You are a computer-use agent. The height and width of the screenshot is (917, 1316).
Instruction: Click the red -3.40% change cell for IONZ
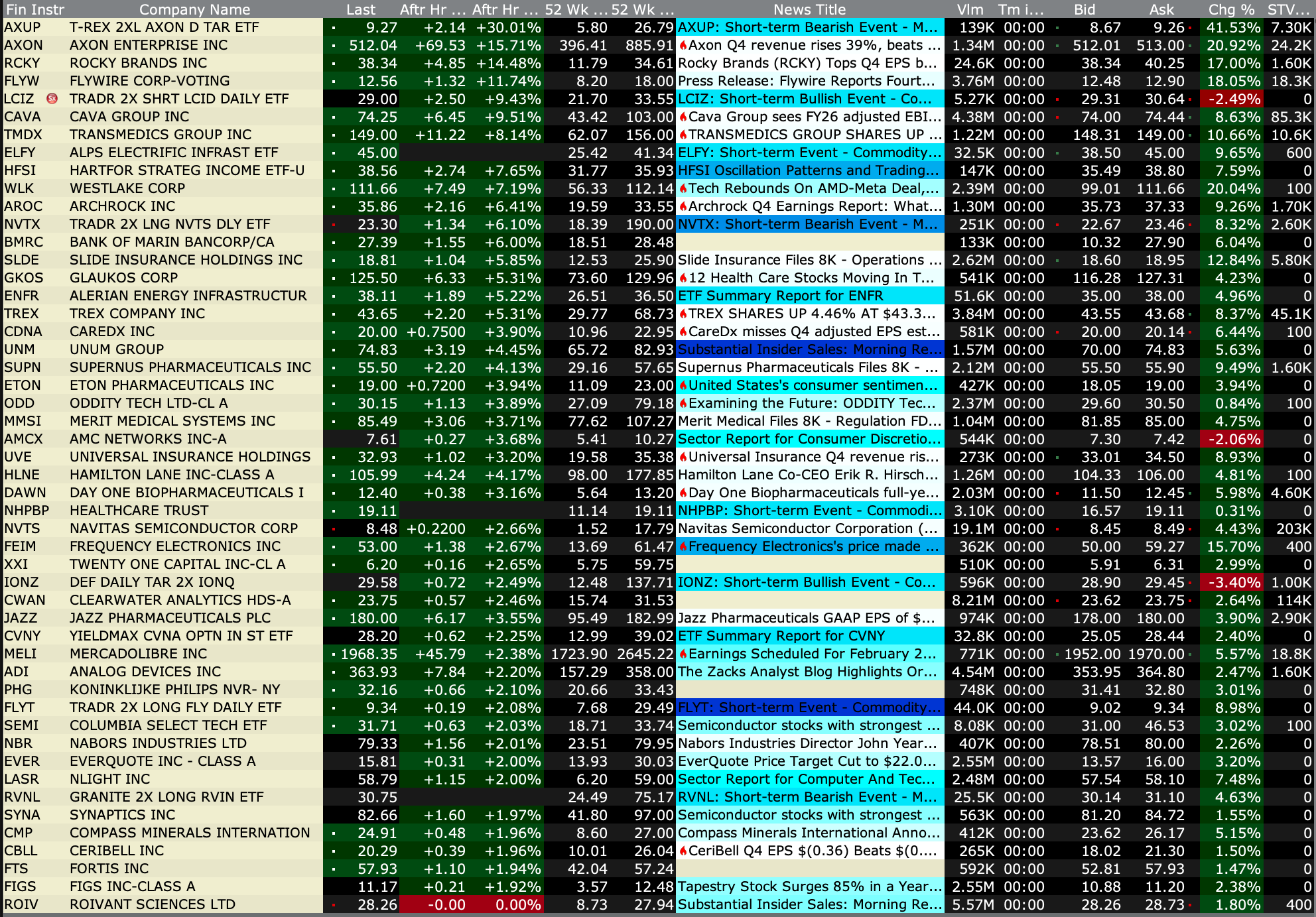point(1234,582)
